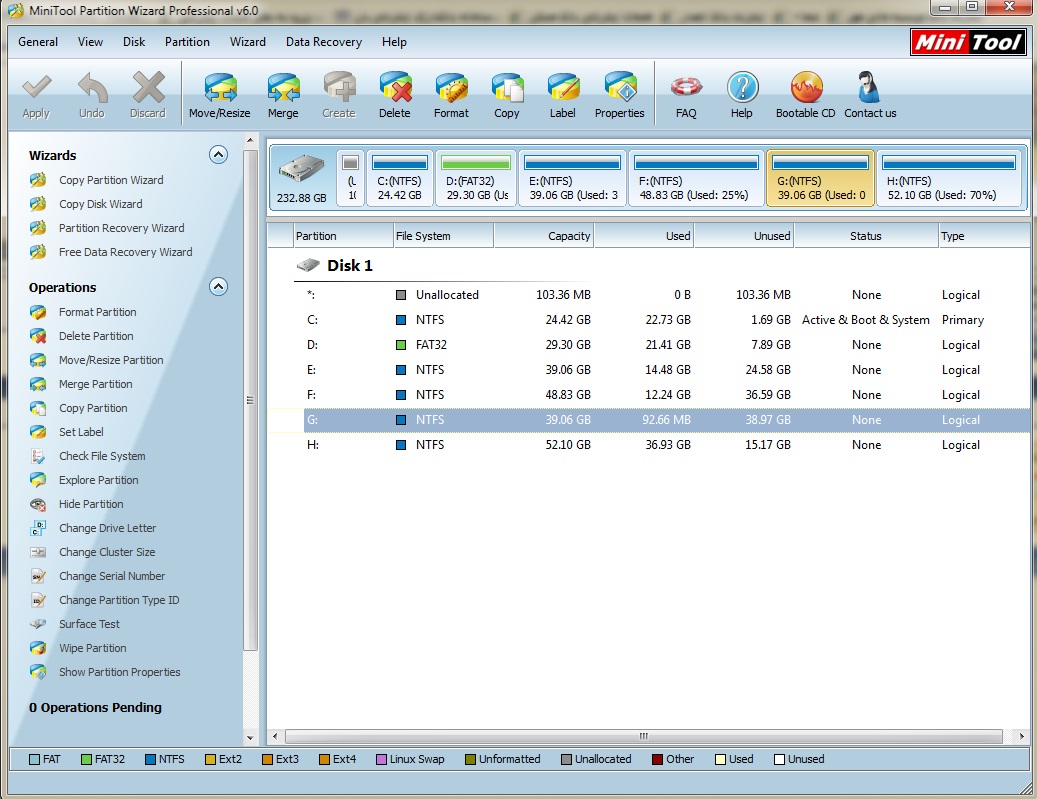Open the View menu
The height and width of the screenshot is (799, 1037).
tap(90, 42)
